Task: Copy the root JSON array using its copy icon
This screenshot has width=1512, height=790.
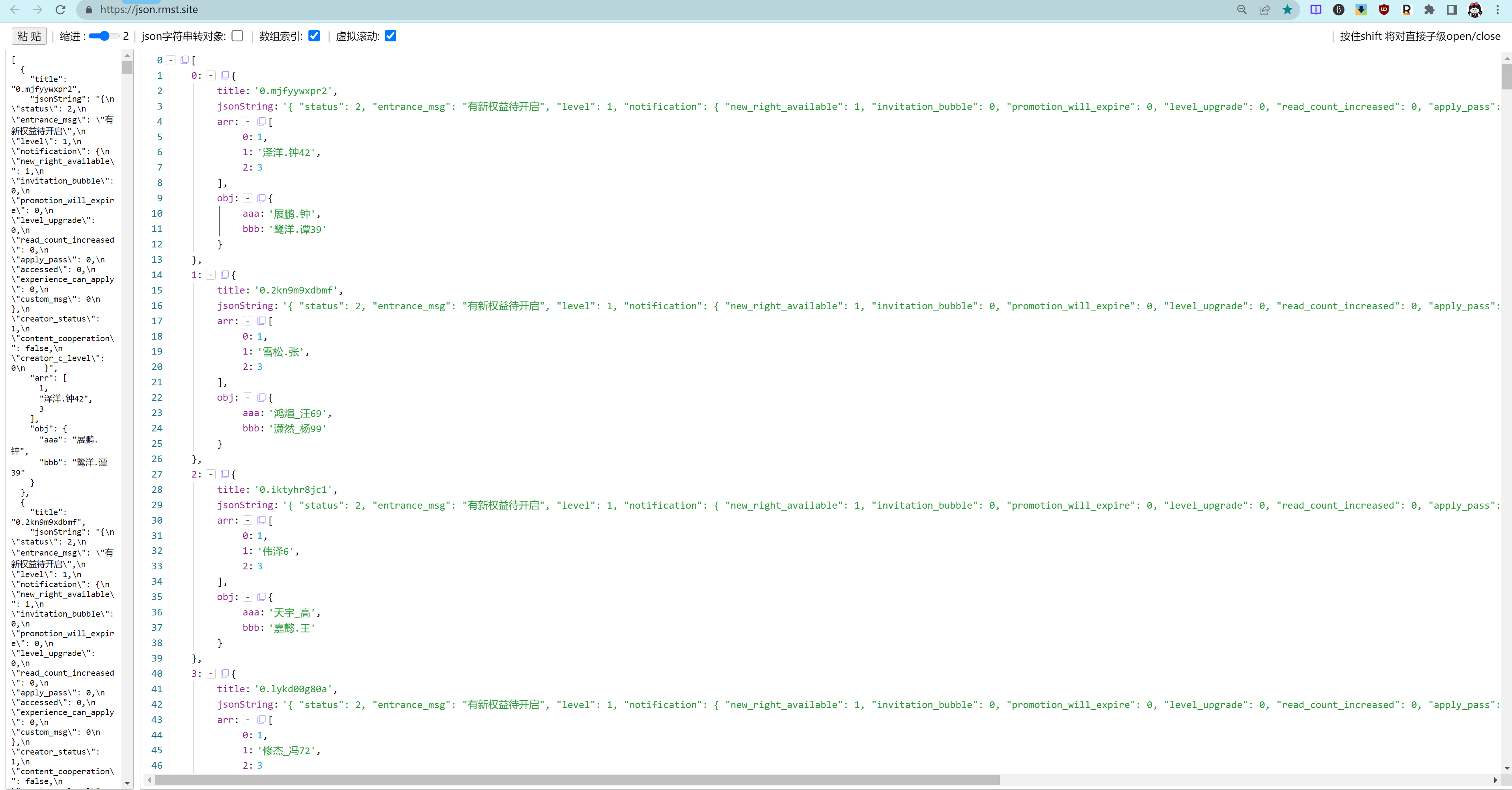Action: point(185,60)
